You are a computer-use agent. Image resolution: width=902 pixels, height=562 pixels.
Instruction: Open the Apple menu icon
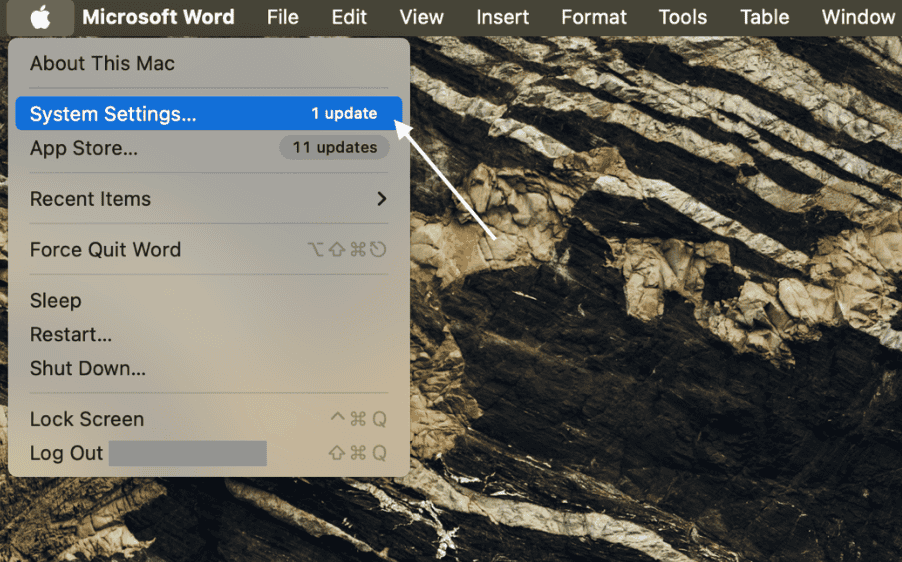[40, 17]
